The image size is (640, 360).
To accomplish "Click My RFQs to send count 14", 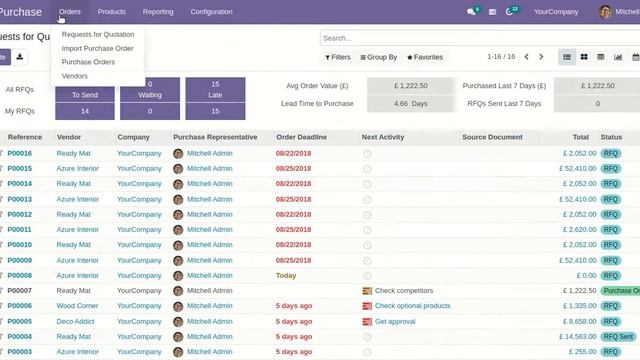I will tap(85, 111).
